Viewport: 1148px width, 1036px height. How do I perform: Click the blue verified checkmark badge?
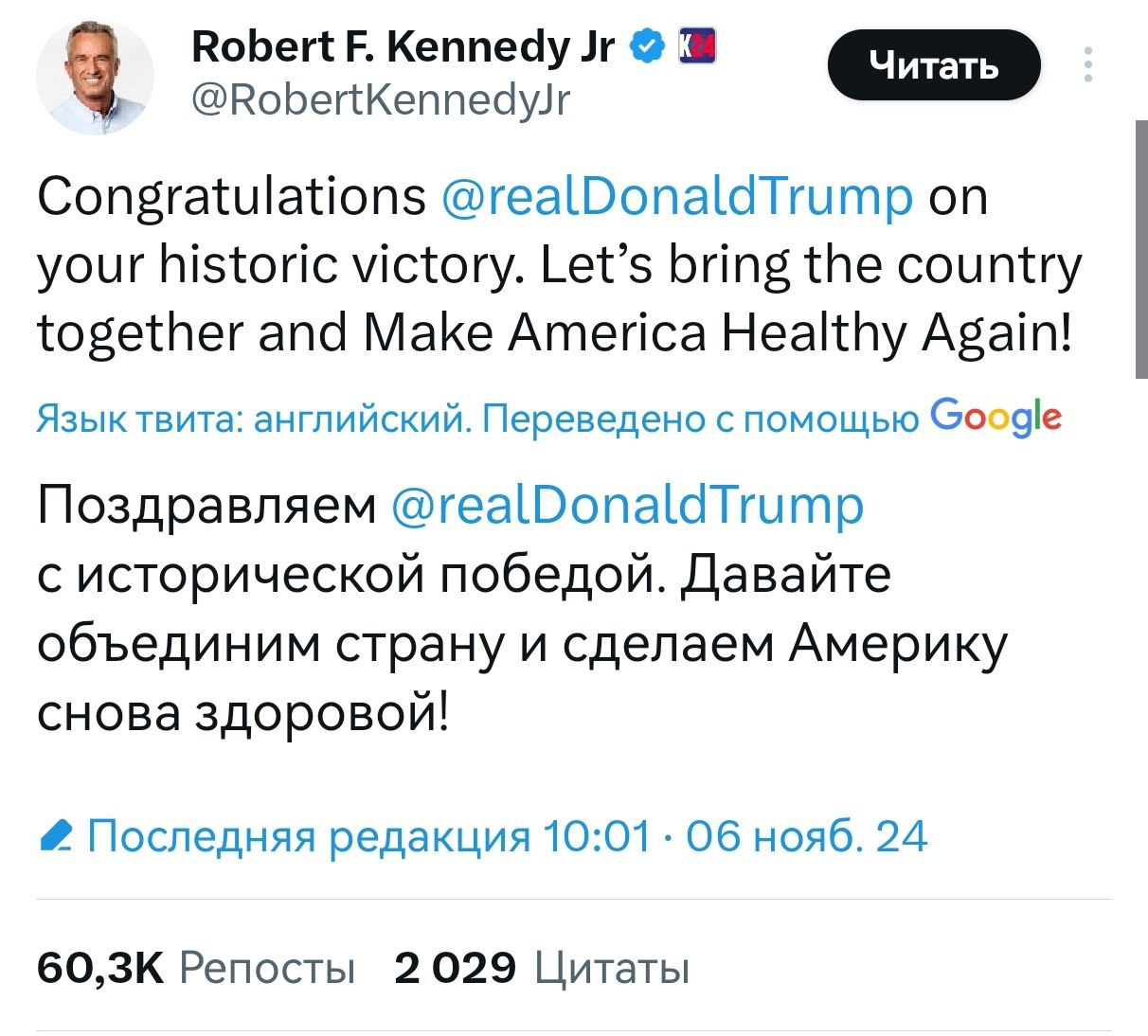[646, 45]
